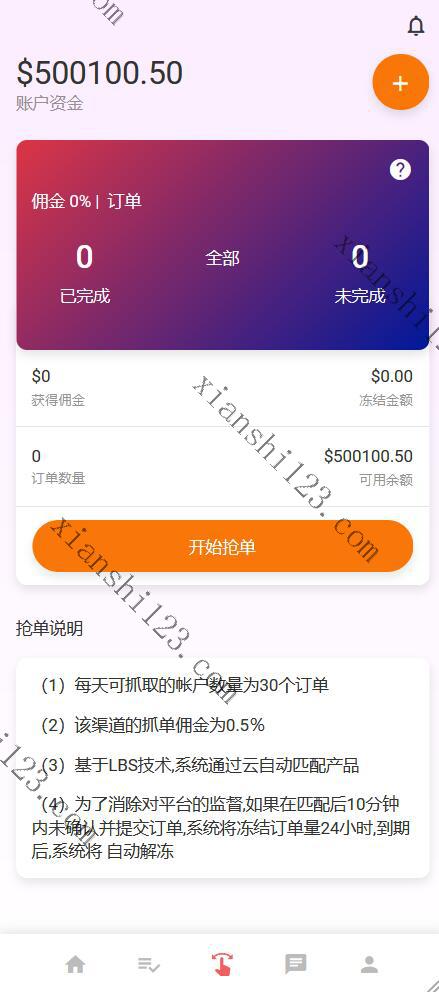Start grabbing orders with 开始抢单
Viewport: 439px width, 992px height.
(223, 547)
